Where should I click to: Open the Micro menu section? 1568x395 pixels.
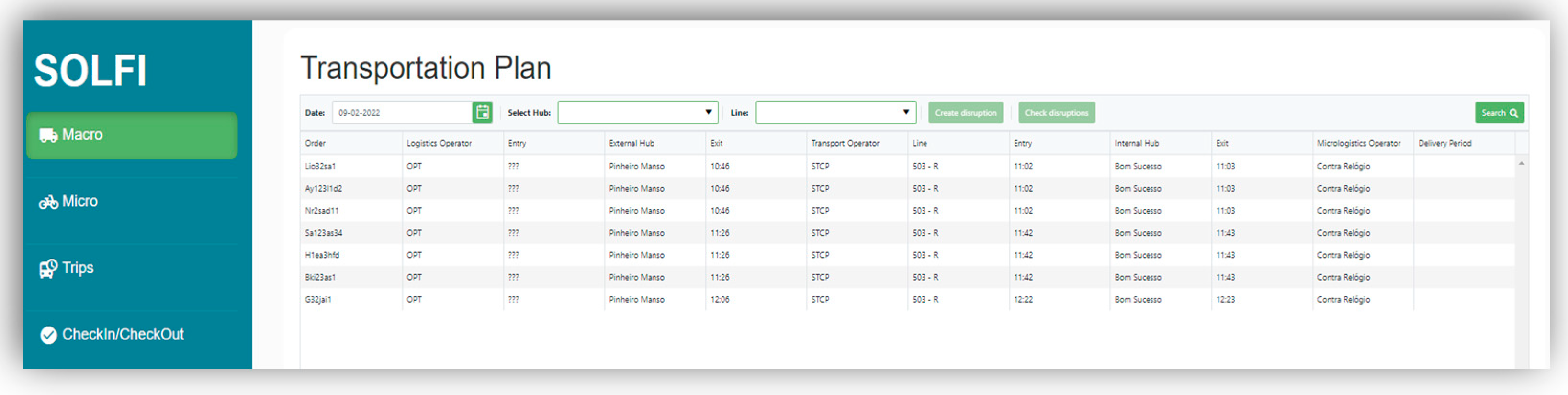(x=80, y=202)
